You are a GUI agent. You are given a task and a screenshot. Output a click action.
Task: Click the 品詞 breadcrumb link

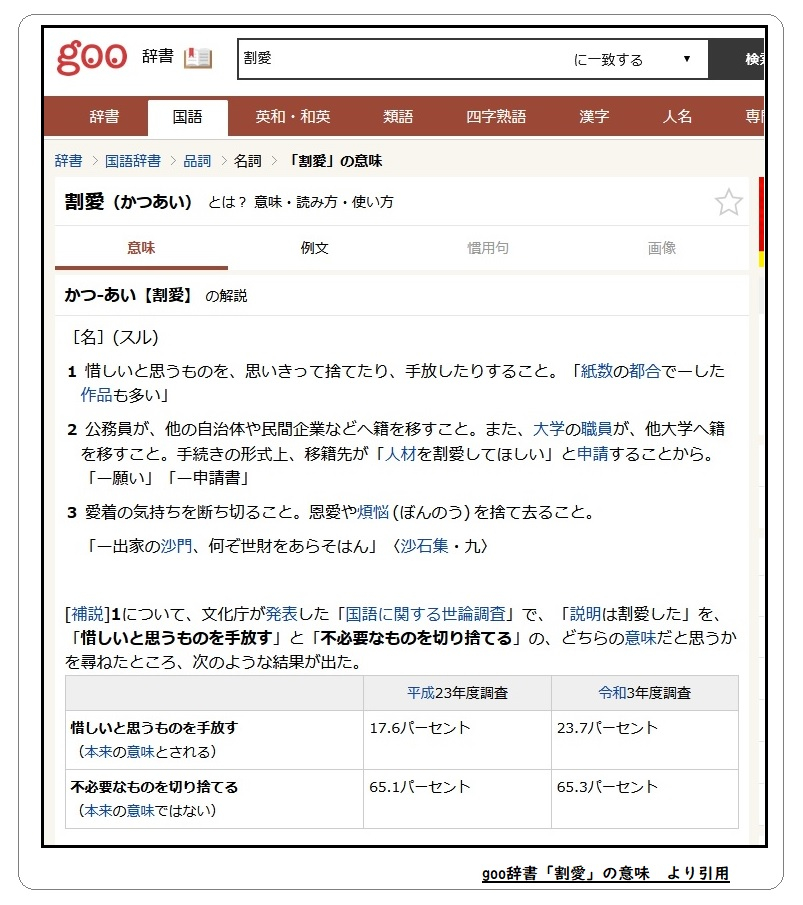[x=197, y=161]
